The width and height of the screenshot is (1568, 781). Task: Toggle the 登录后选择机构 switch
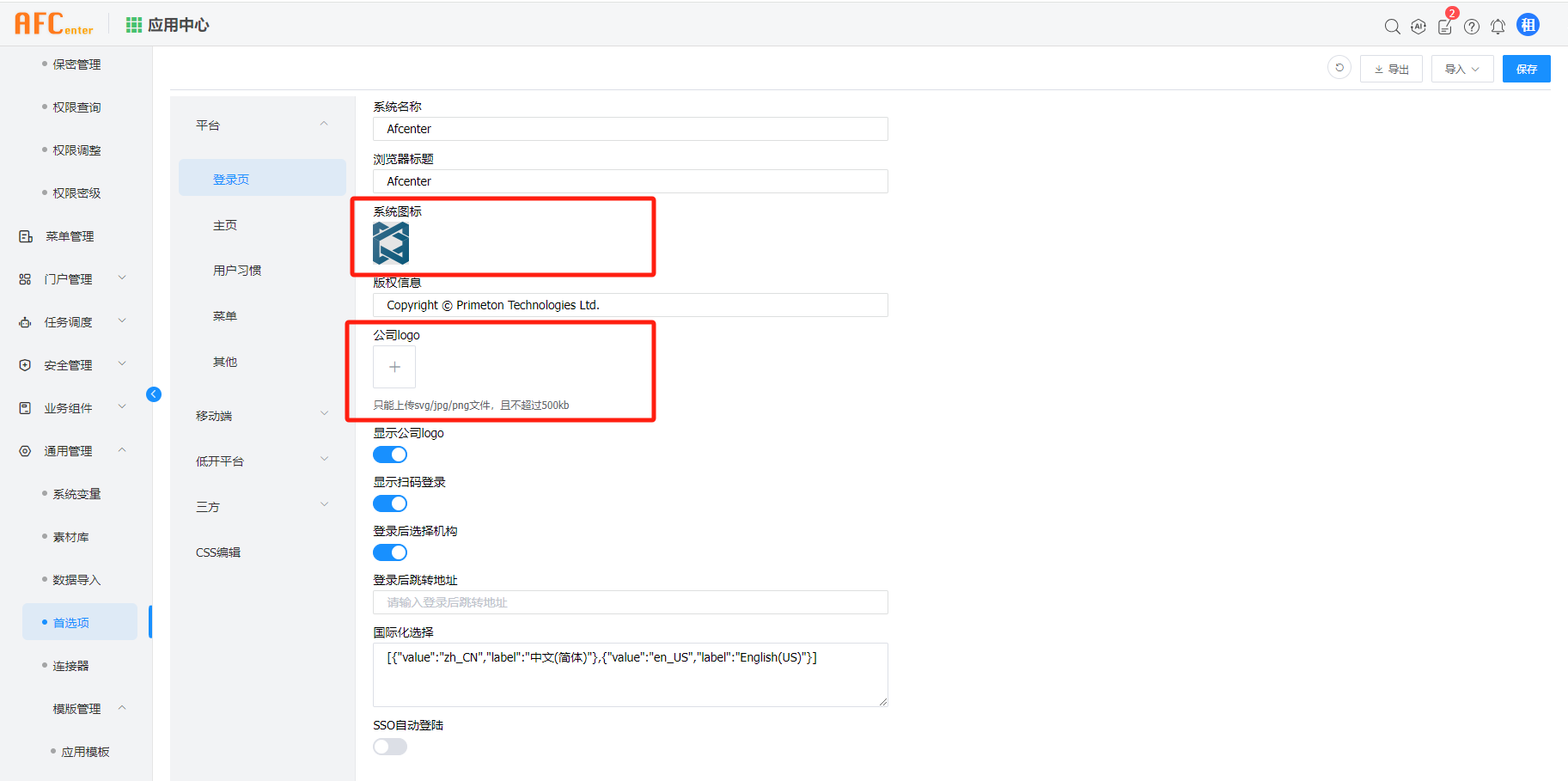390,552
